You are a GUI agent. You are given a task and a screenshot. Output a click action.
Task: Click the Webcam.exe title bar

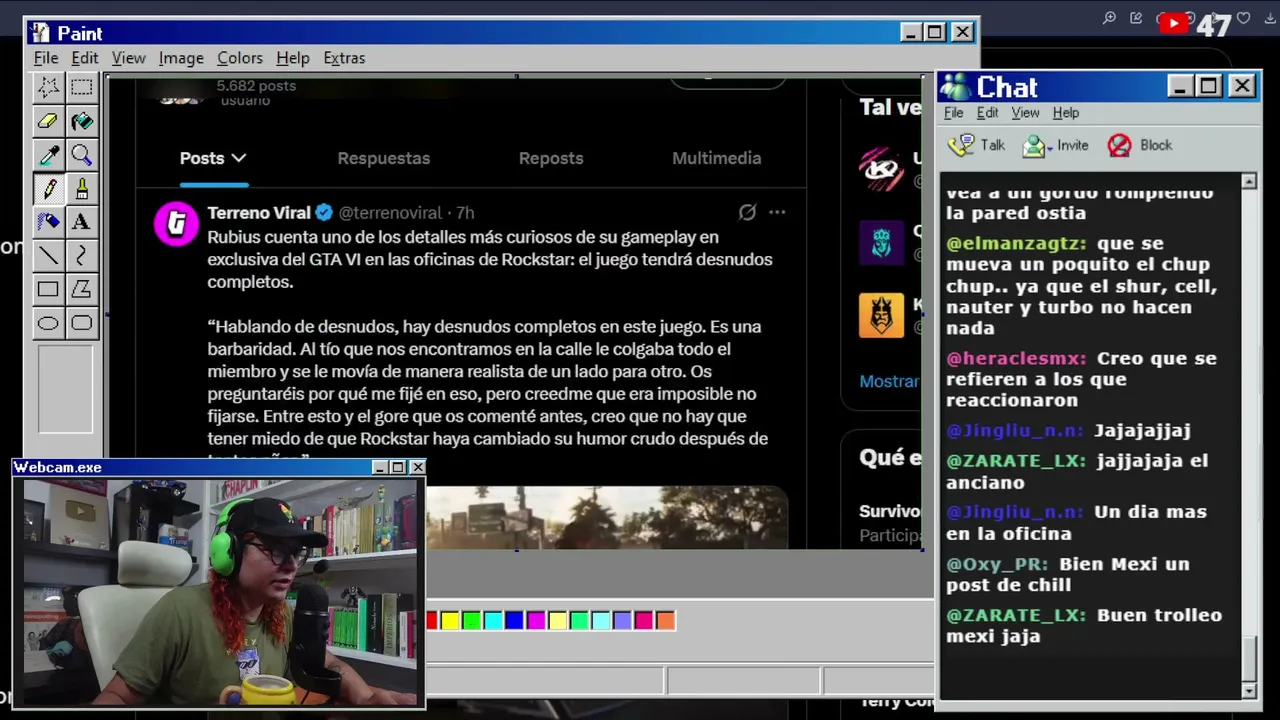(x=219, y=467)
